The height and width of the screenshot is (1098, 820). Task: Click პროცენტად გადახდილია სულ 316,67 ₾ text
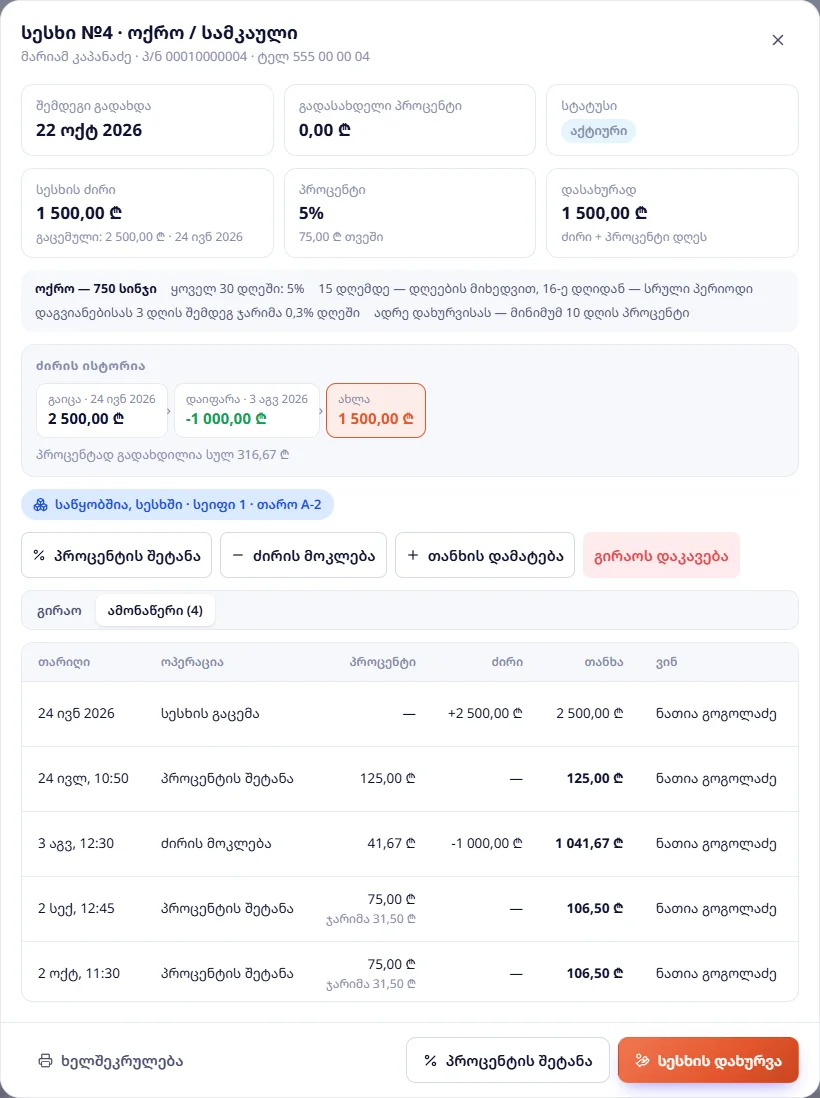(x=163, y=455)
